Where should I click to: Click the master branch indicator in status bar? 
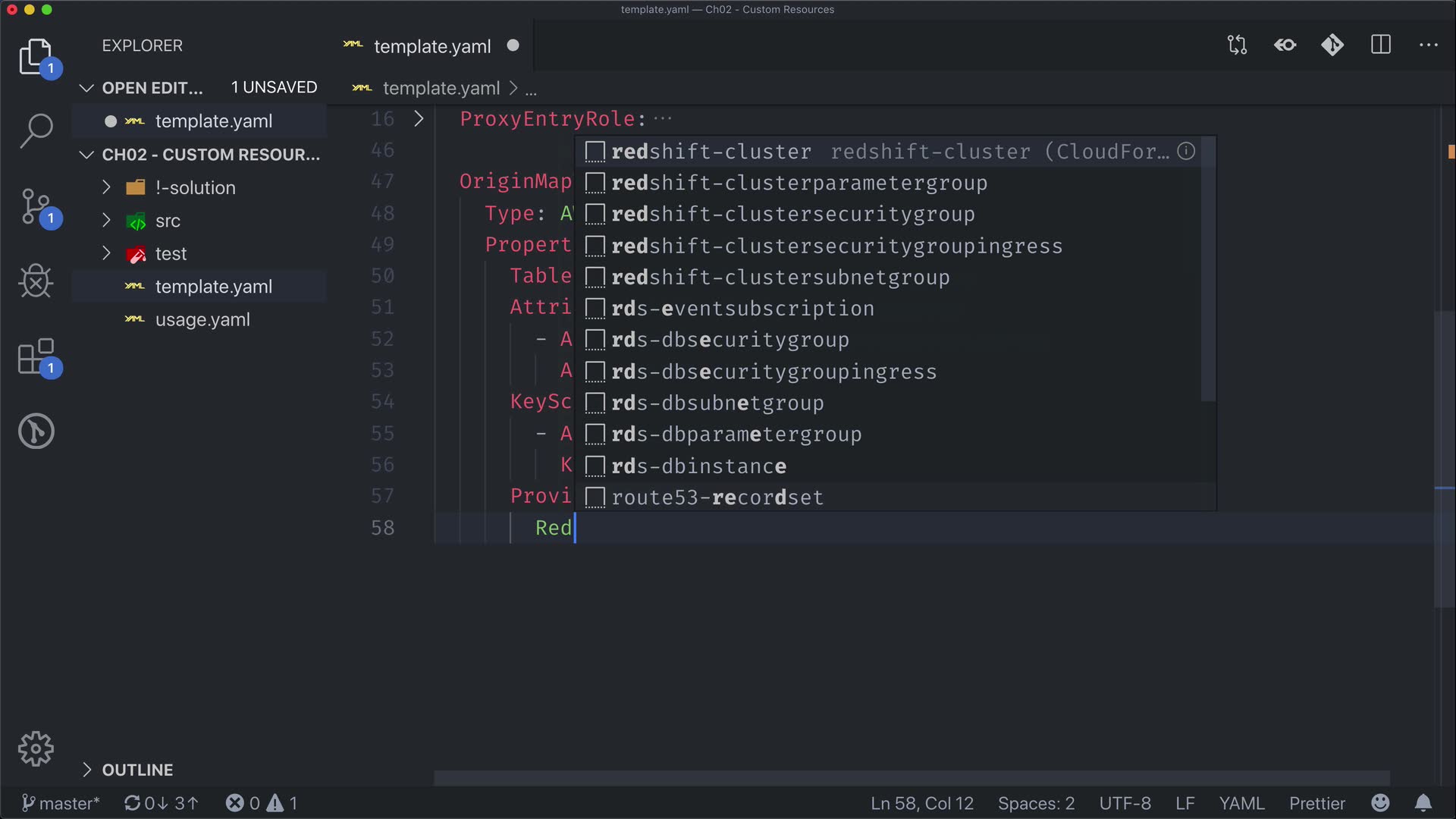tap(61, 803)
